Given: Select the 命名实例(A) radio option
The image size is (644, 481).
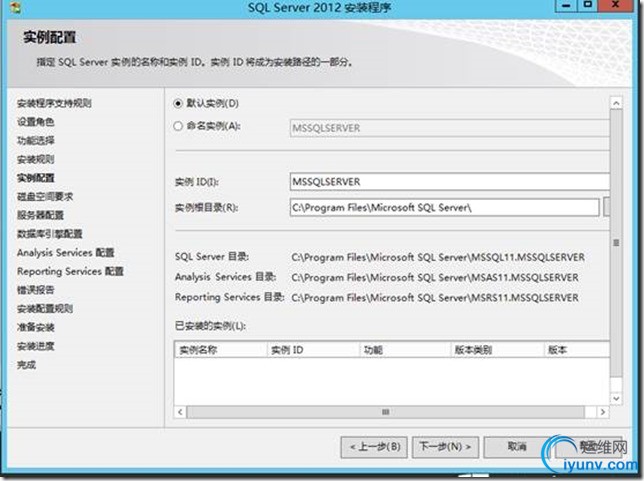Looking at the screenshot, I should coord(177,126).
